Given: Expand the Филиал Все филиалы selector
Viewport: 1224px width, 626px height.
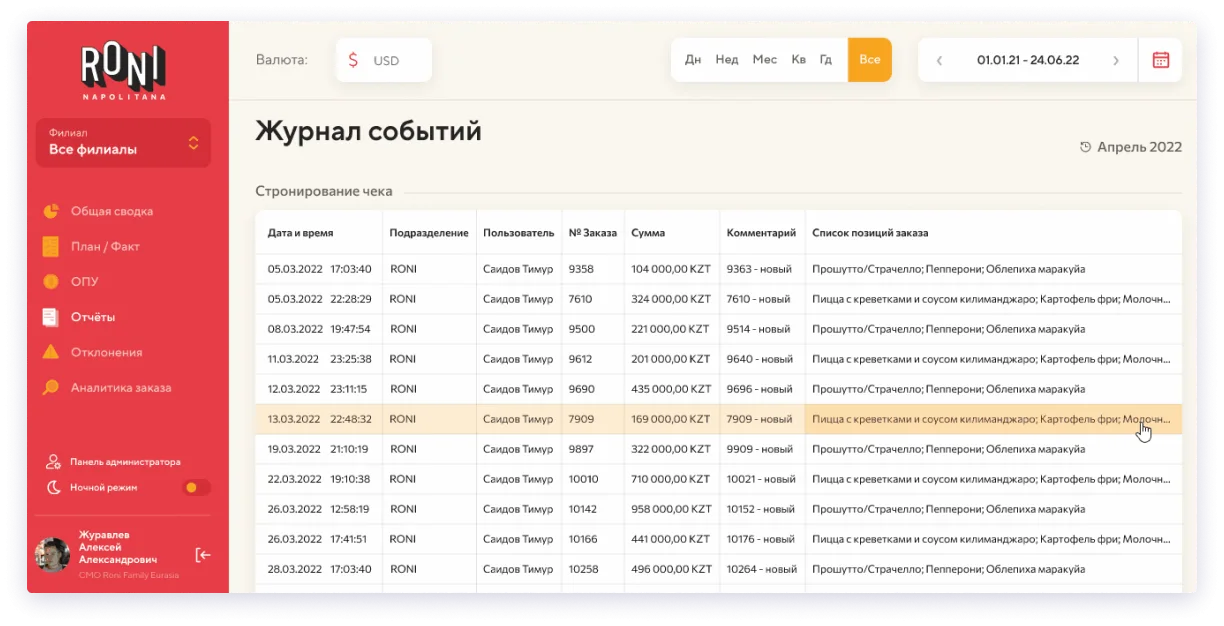Looking at the screenshot, I should tap(123, 142).
